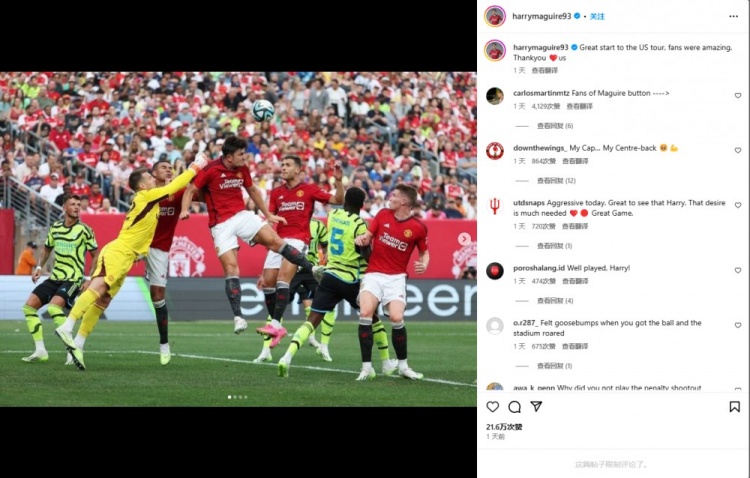Screen dimensions: 750x478
Task: Like carlosmartinmtz's comment heart
Action: click(x=738, y=96)
